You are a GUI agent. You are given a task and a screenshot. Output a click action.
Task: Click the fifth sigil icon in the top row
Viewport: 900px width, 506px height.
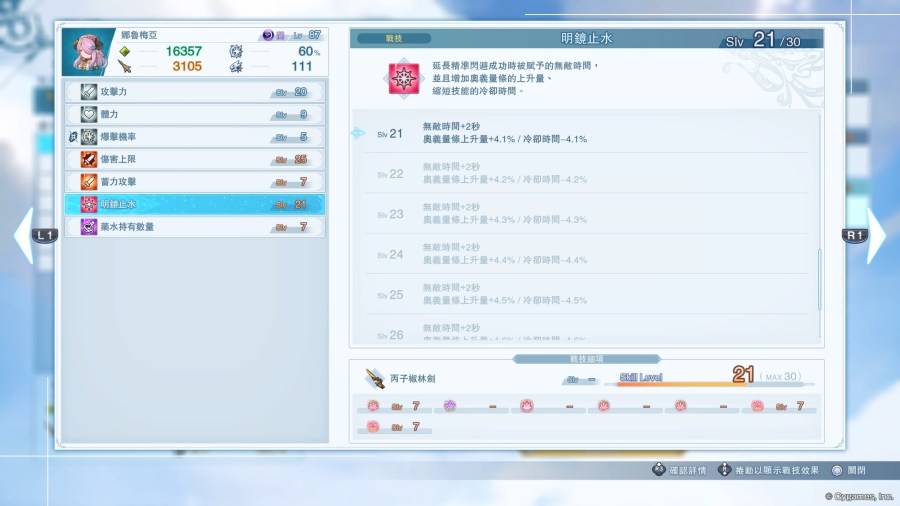click(680, 406)
